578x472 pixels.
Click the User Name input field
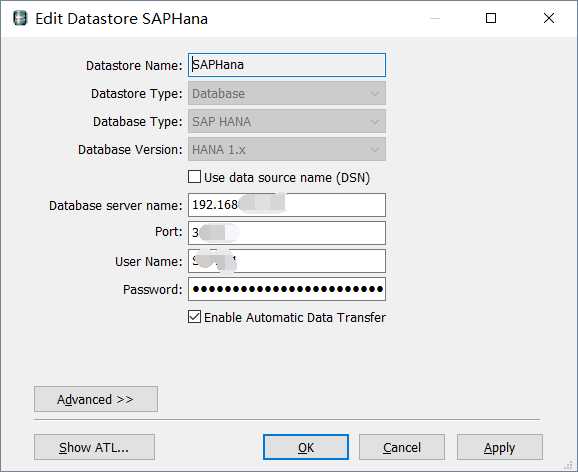(287, 261)
